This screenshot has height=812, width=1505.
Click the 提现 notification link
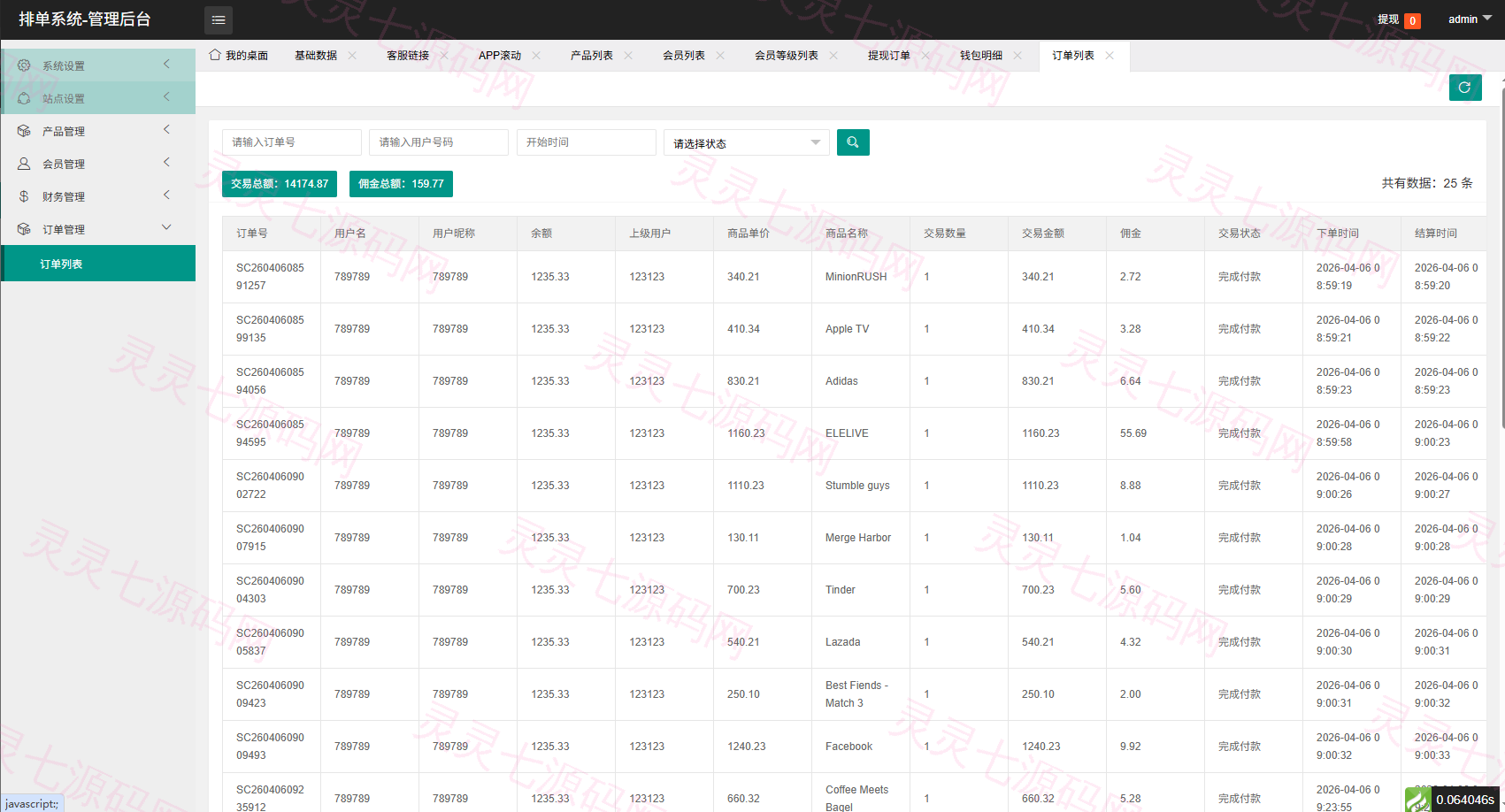(1388, 19)
